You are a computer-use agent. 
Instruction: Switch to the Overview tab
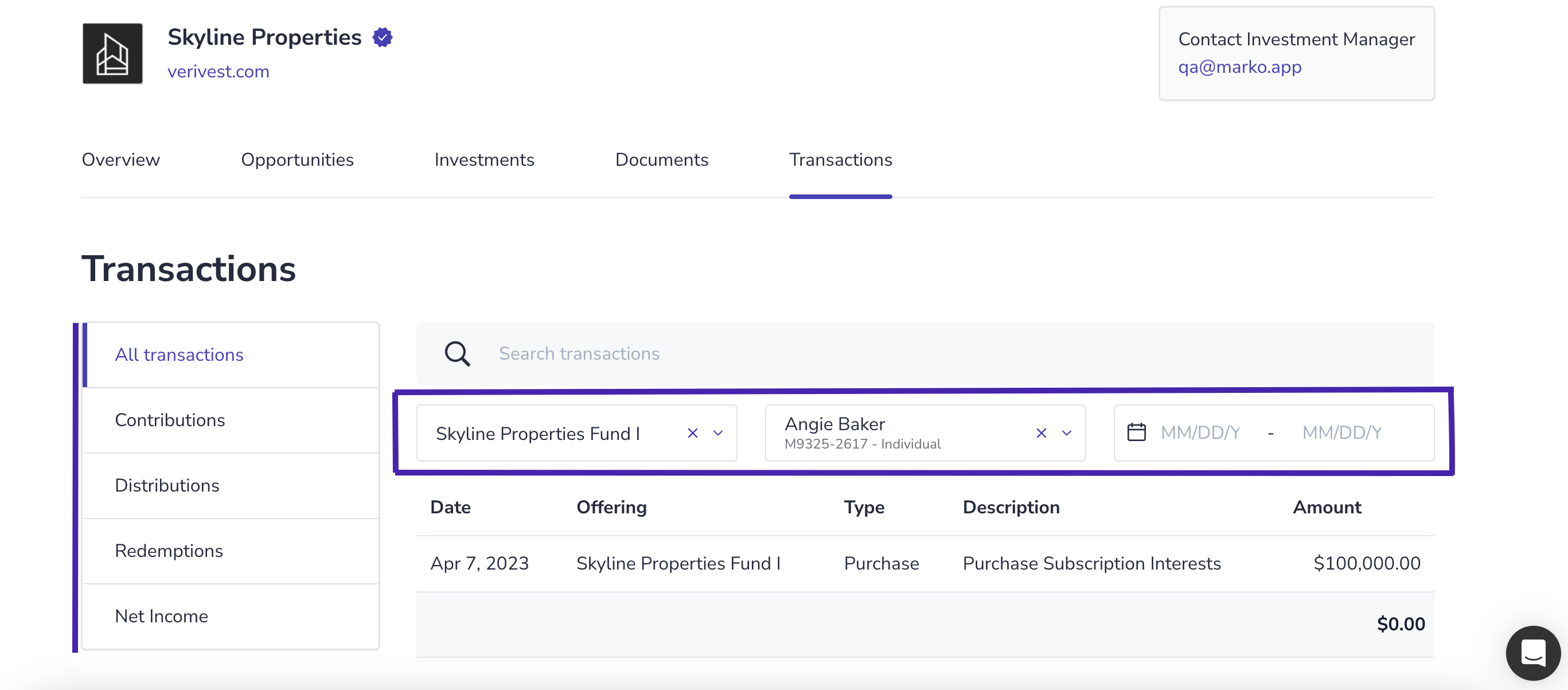pyautogui.click(x=120, y=159)
